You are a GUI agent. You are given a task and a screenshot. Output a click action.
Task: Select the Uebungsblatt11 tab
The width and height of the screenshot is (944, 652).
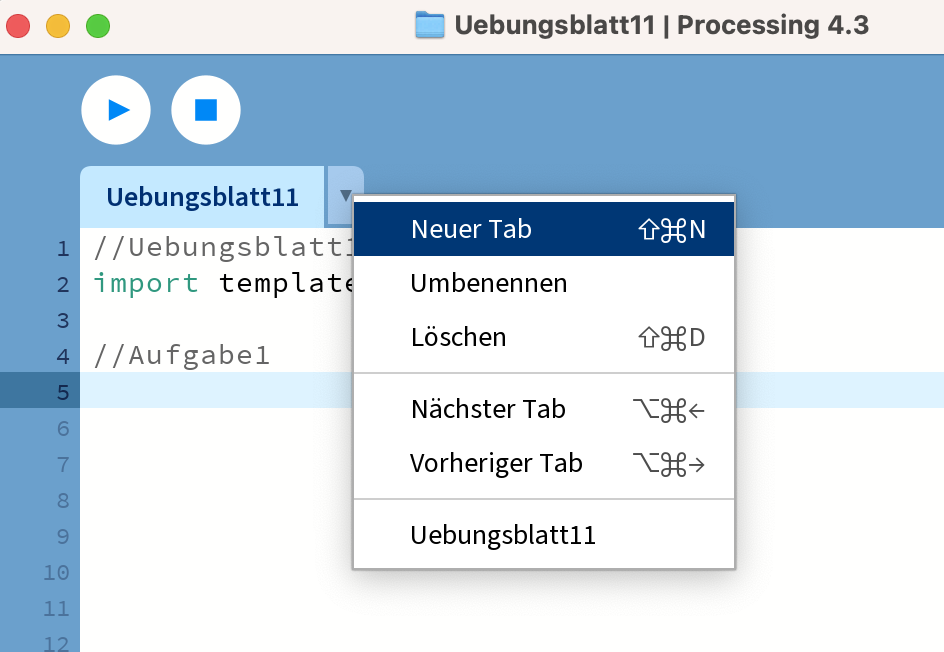(202, 197)
